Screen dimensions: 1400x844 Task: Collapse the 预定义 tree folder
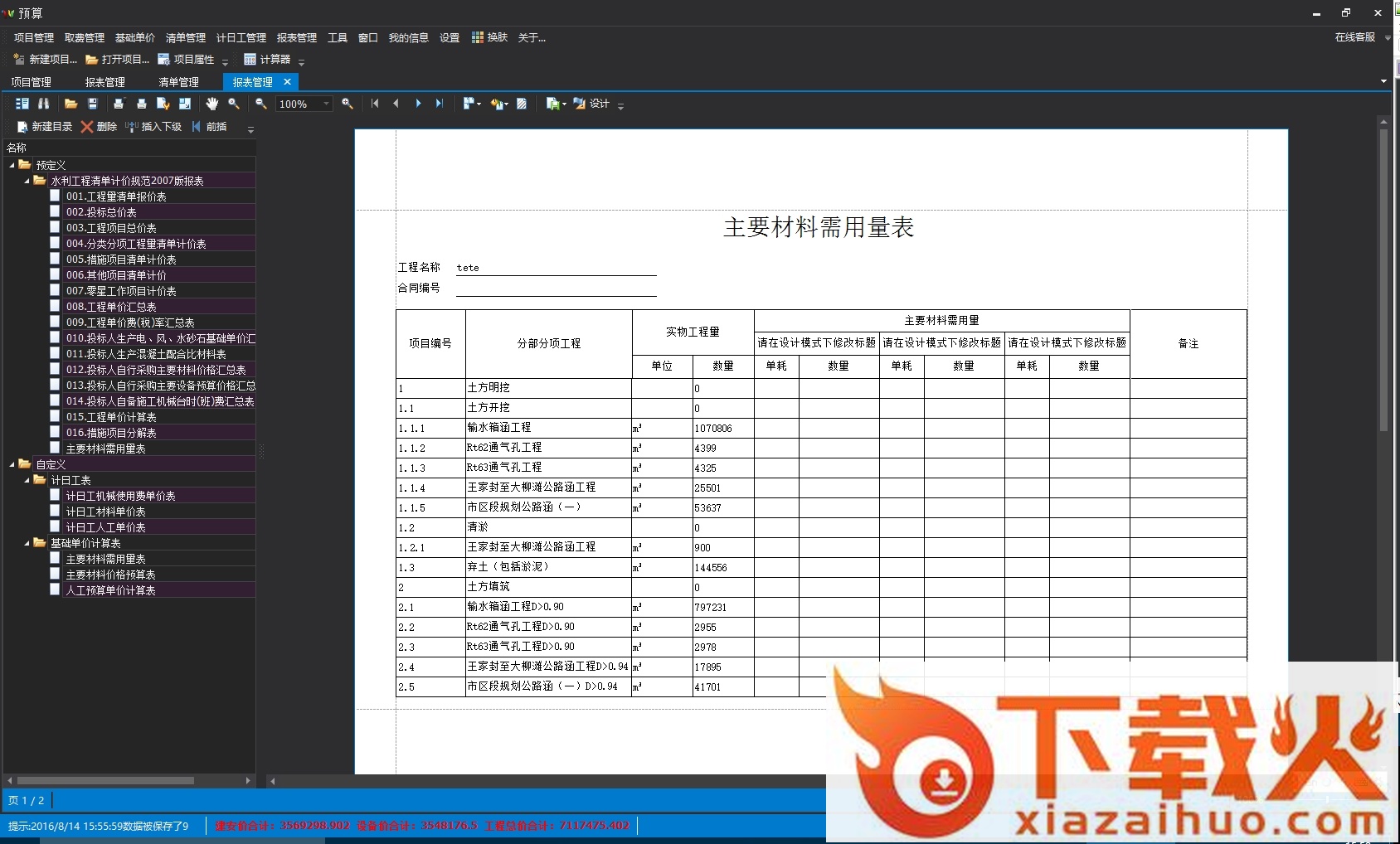[12, 165]
